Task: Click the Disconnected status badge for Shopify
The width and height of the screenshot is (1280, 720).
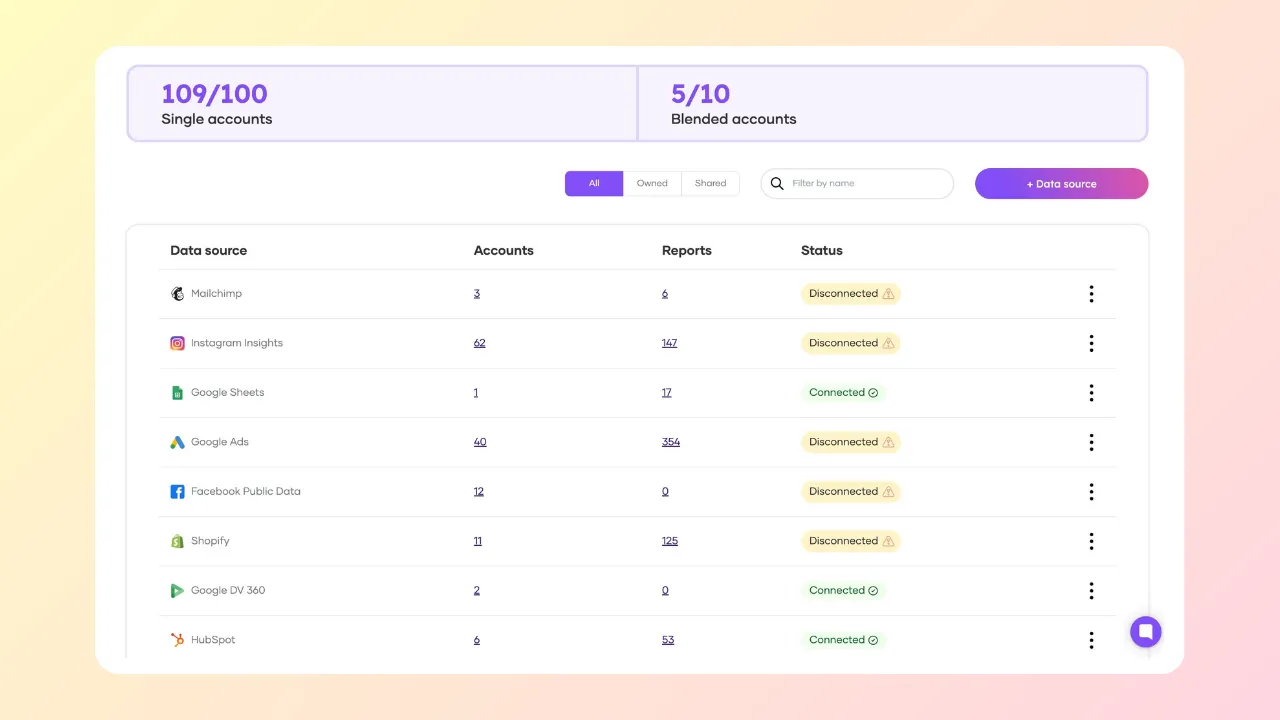Action: [851, 541]
